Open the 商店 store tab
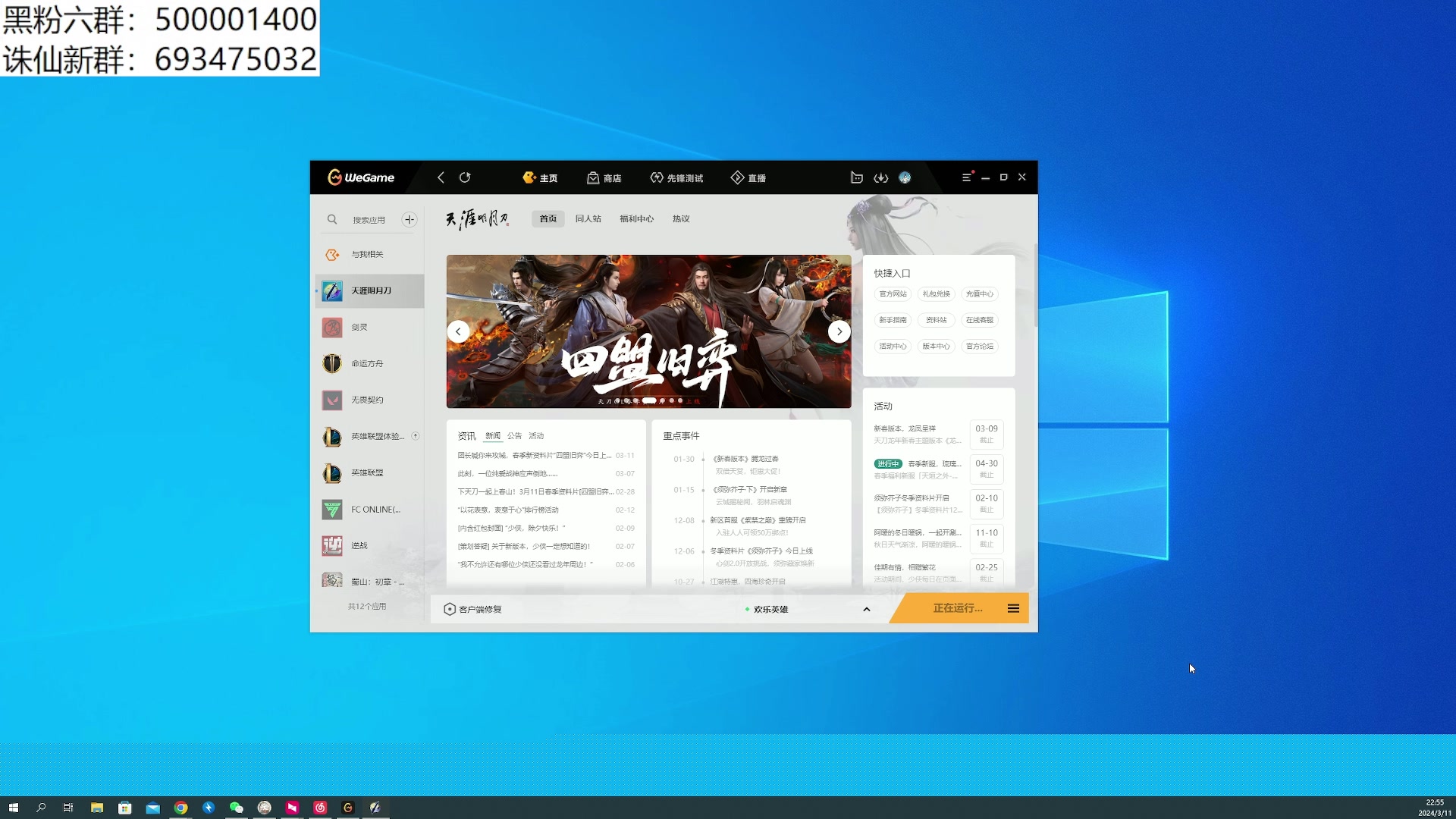1456x819 pixels. tap(604, 177)
